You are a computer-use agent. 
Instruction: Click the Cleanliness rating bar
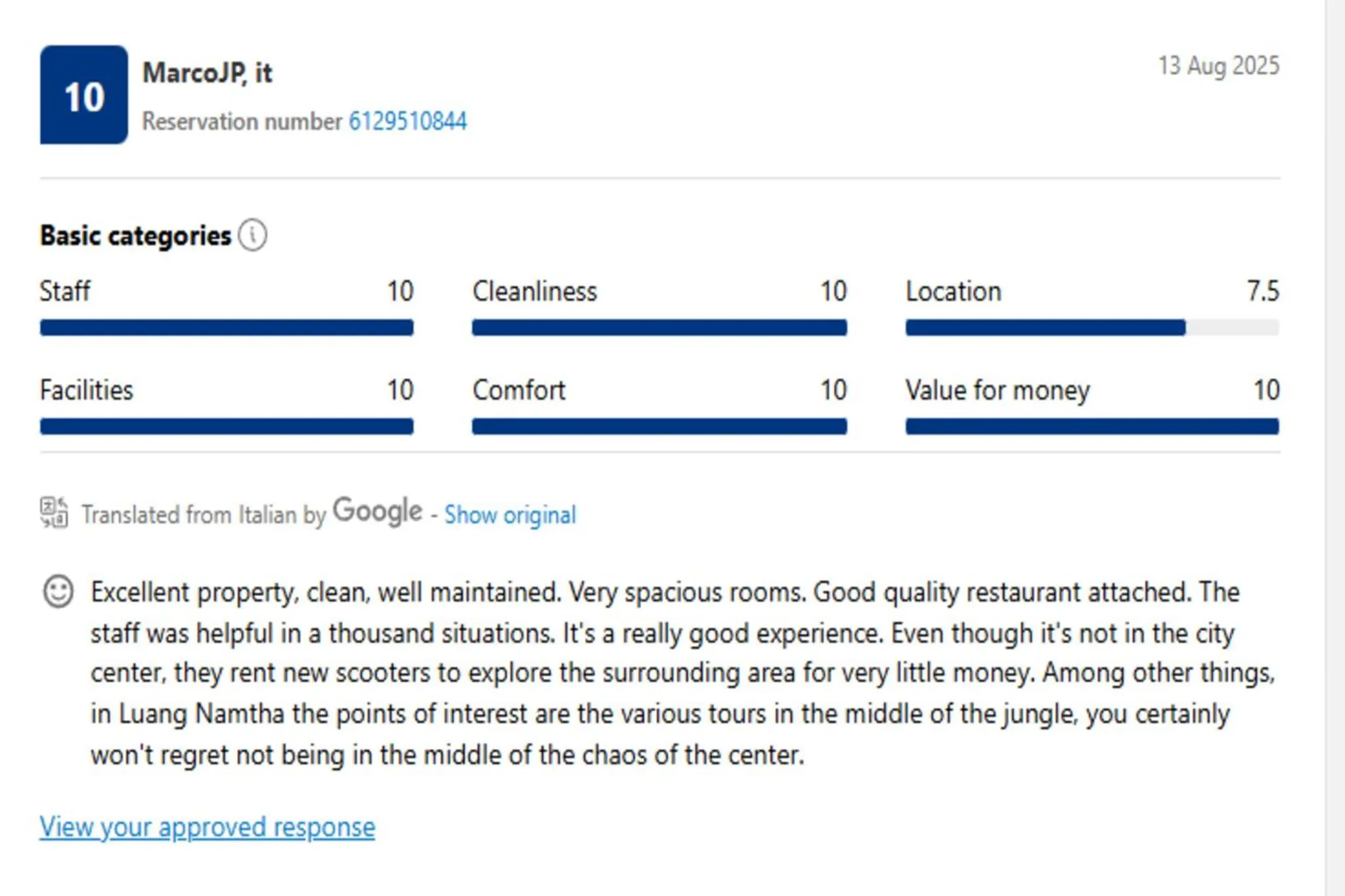(x=659, y=328)
